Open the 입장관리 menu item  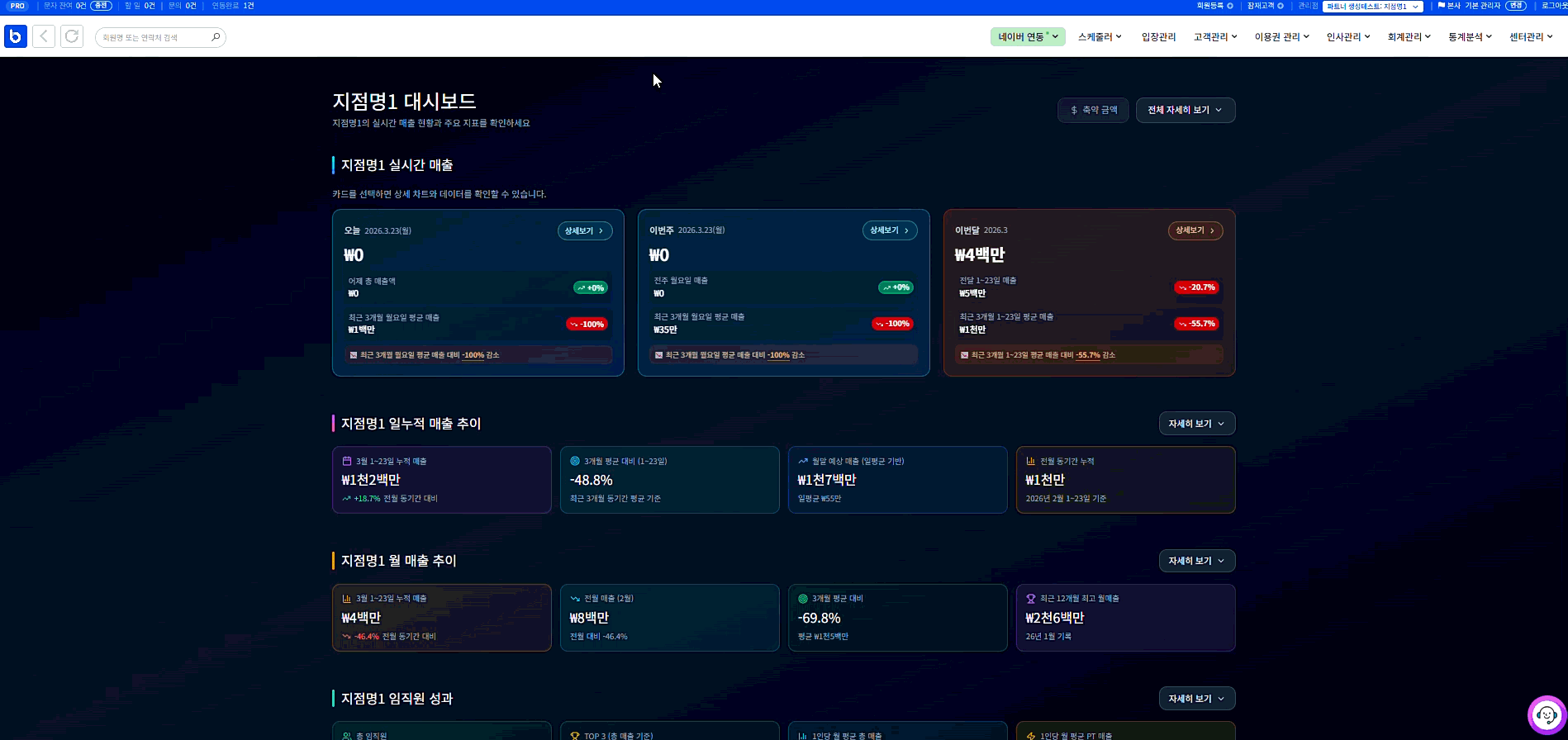[x=1158, y=36]
